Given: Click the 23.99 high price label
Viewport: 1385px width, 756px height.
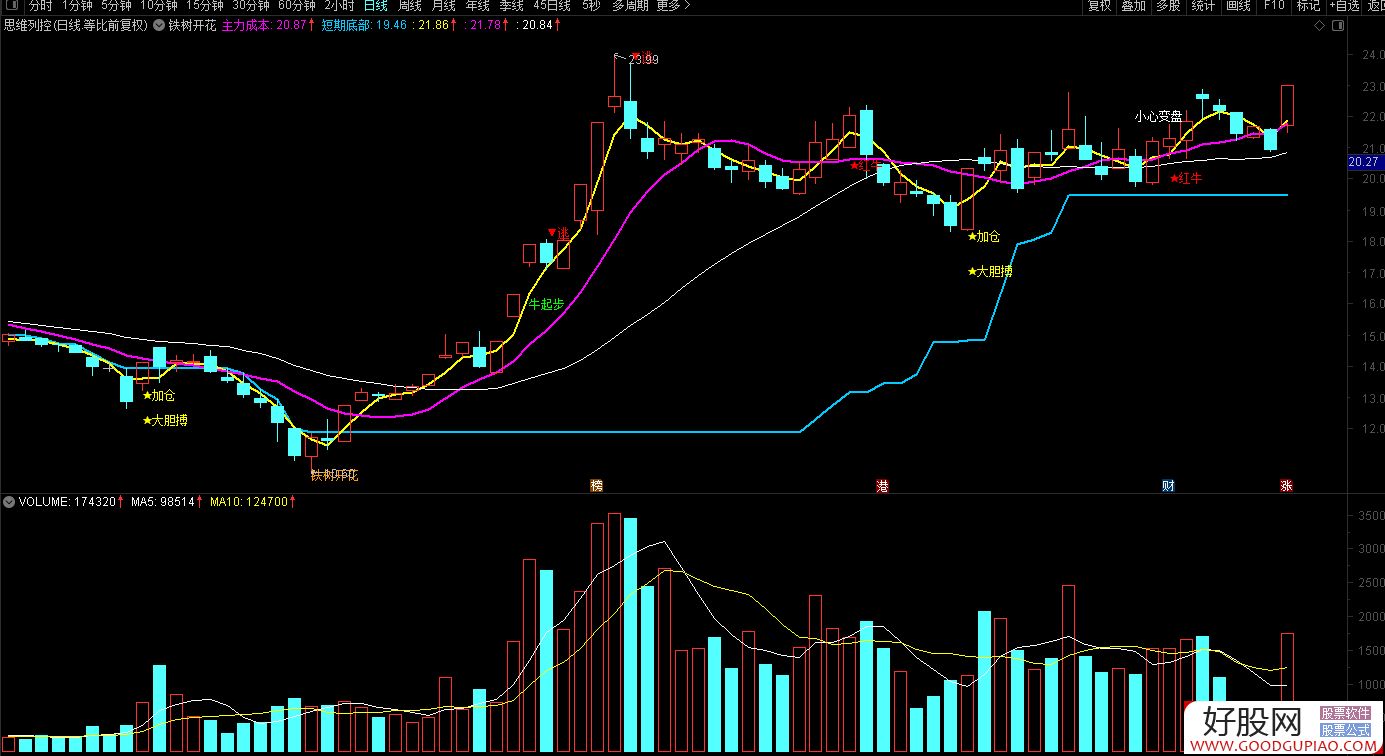Looking at the screenshot, I should tap(643, 59).
